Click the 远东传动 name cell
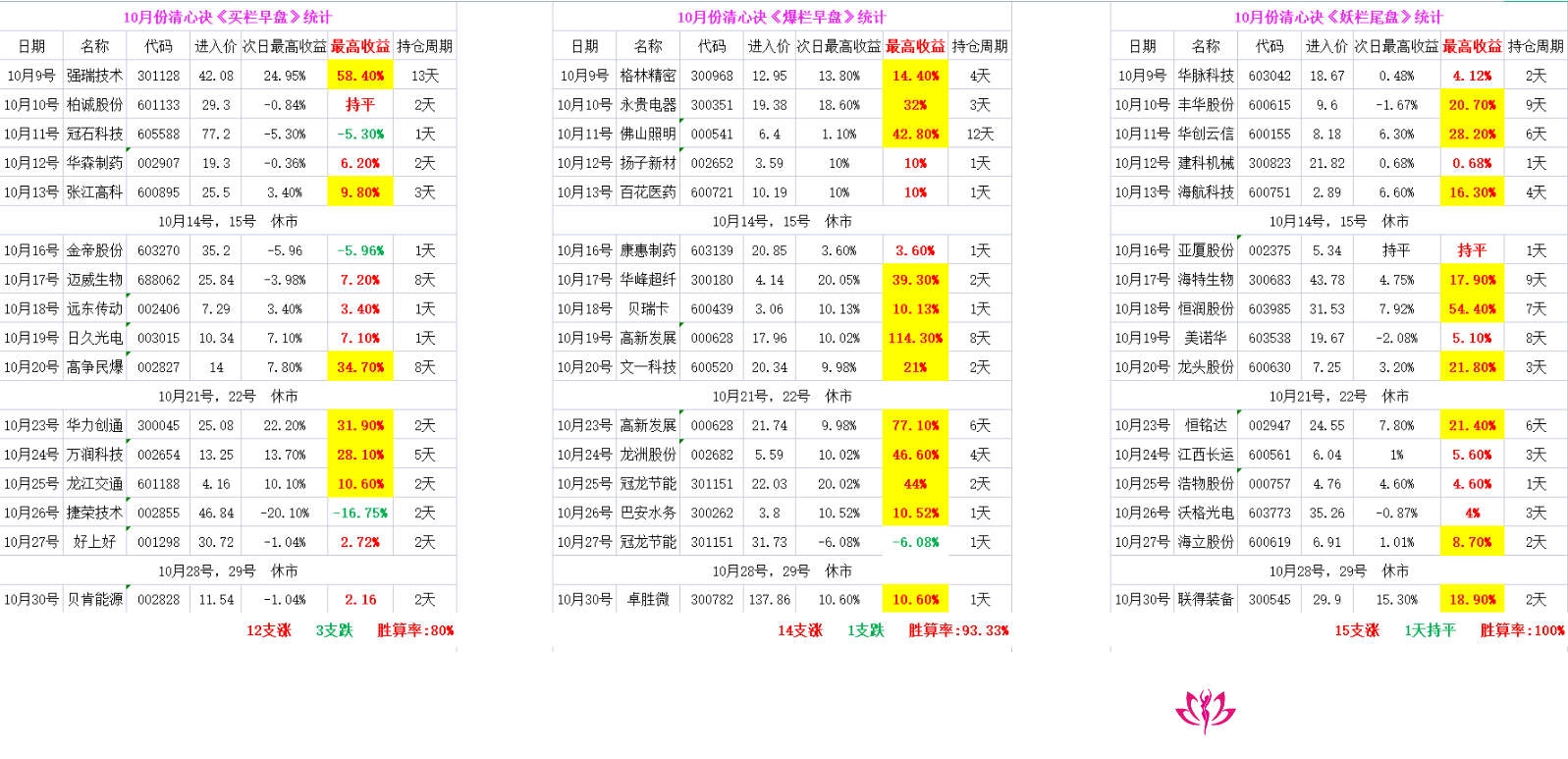This screenshot has width=1568, height=759. pos(95,308)
